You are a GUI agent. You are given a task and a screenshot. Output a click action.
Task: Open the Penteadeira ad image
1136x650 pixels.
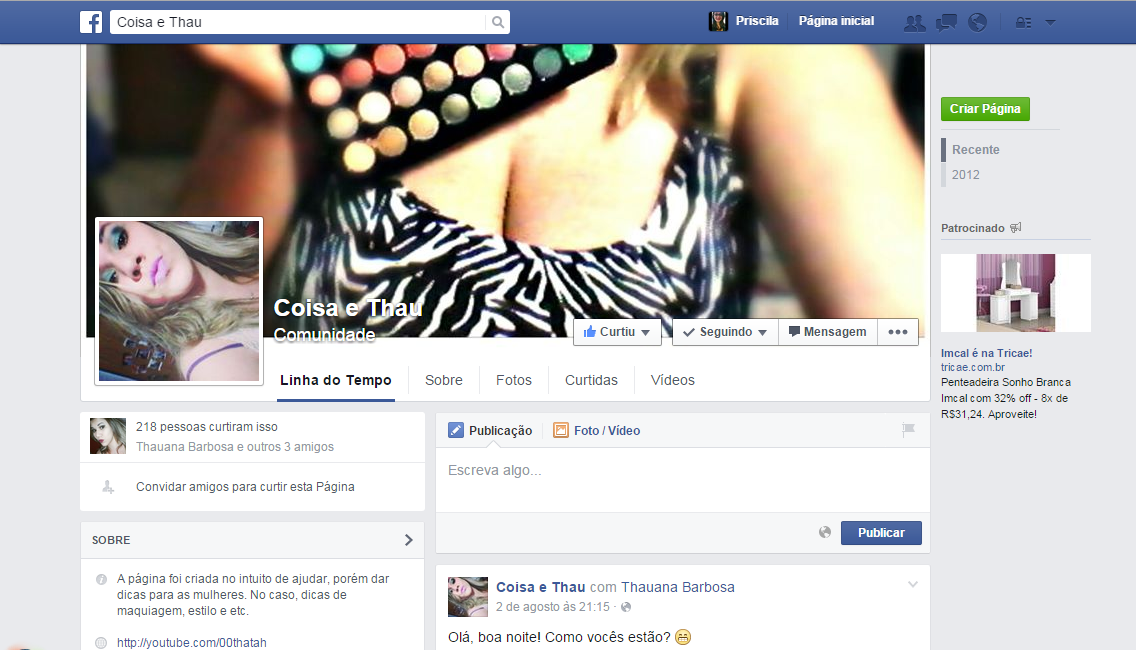(x=1016, y=293)
